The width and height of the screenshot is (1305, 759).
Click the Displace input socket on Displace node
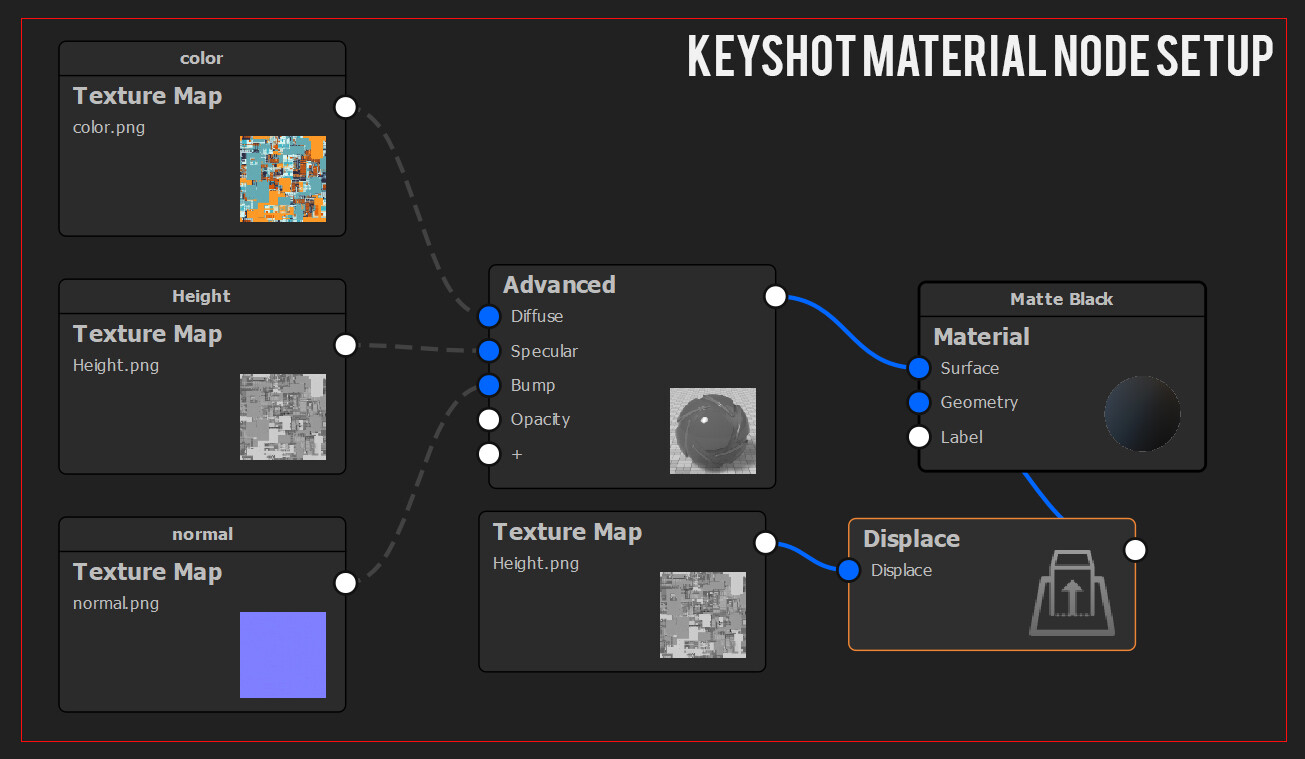pyautogui.click(x=848, y=570)
